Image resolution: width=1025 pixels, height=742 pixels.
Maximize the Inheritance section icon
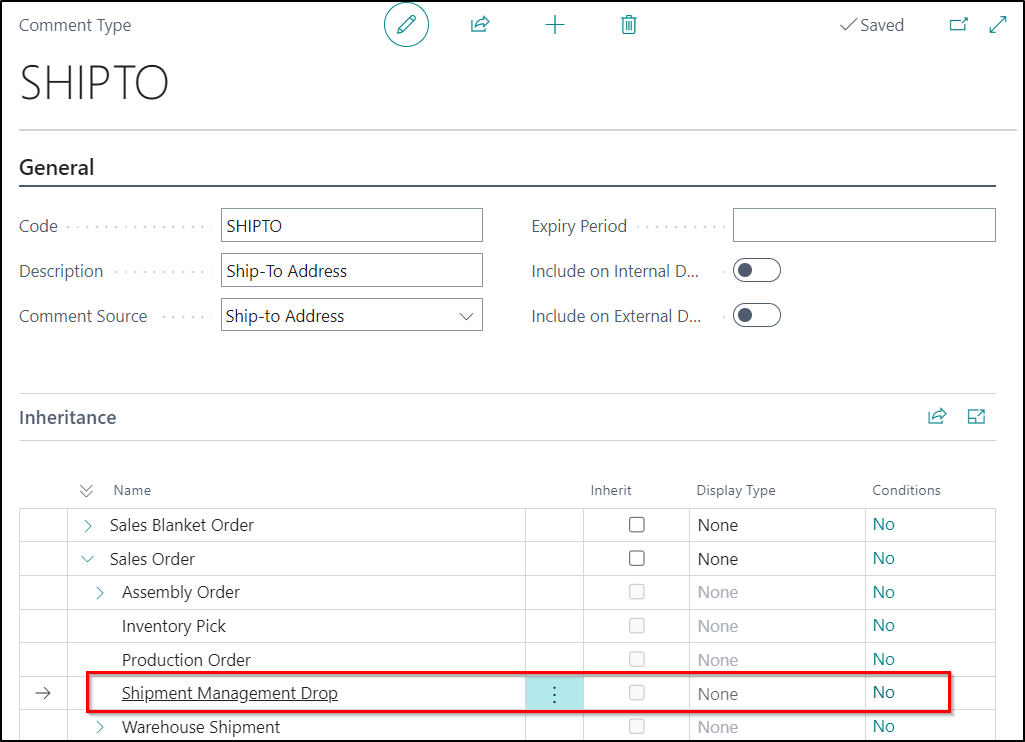click(x=976, y=417)
